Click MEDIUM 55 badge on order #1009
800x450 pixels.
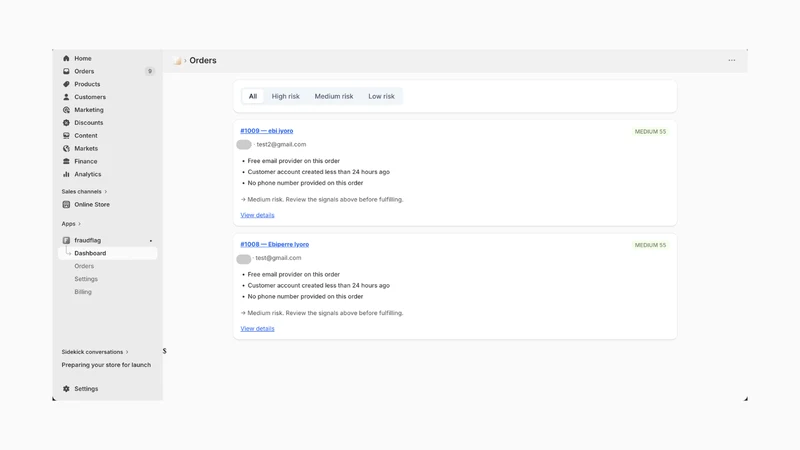click(650, 132)
